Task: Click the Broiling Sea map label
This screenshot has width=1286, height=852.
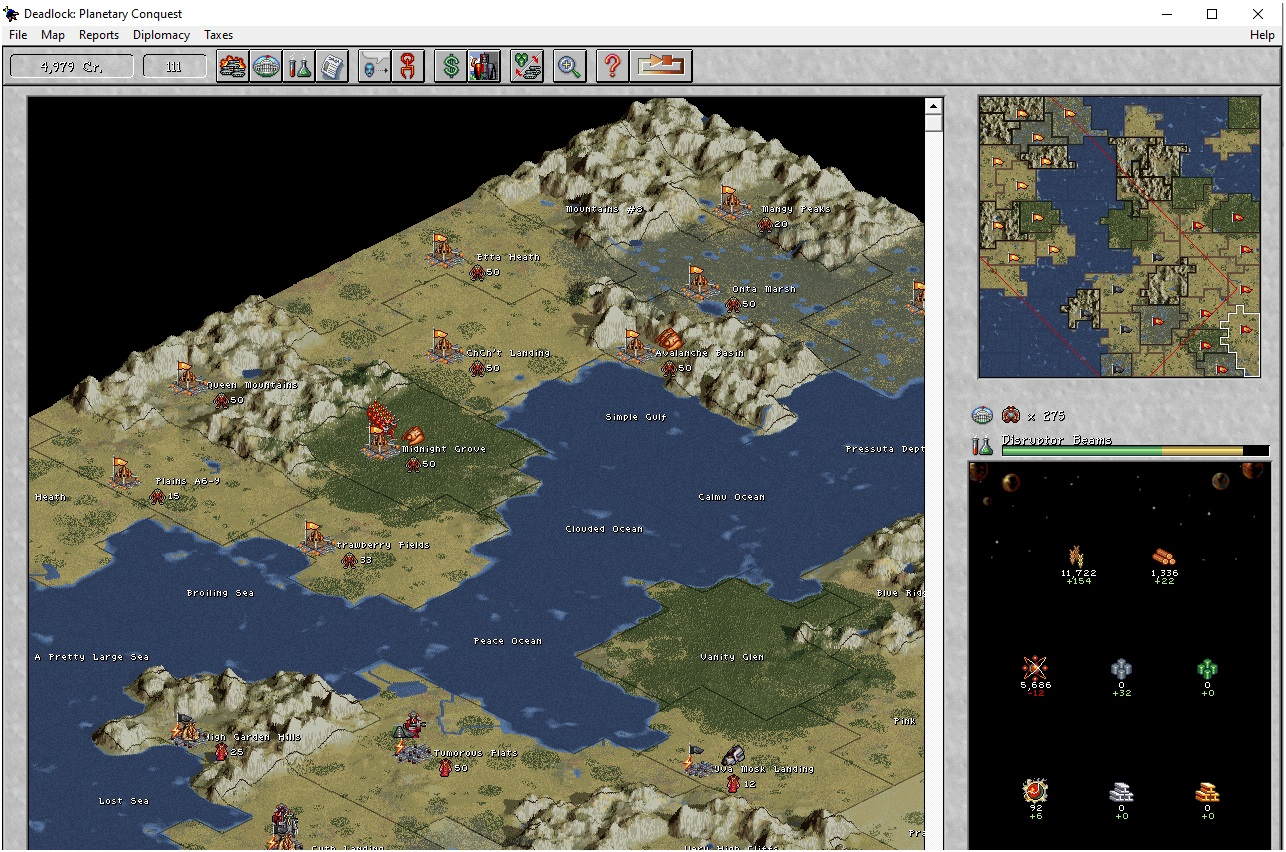Action: pyautogui.click(x=220, y=593)
